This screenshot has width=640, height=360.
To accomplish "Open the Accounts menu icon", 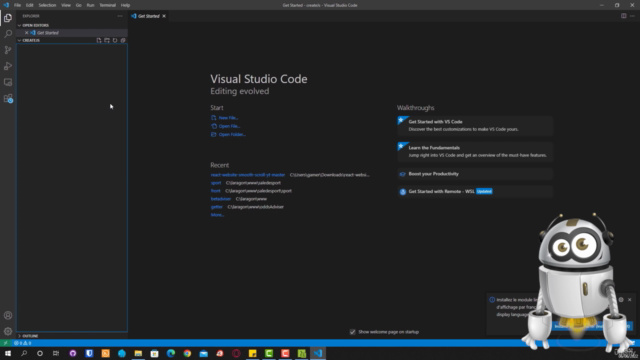I will coord(8,316).
